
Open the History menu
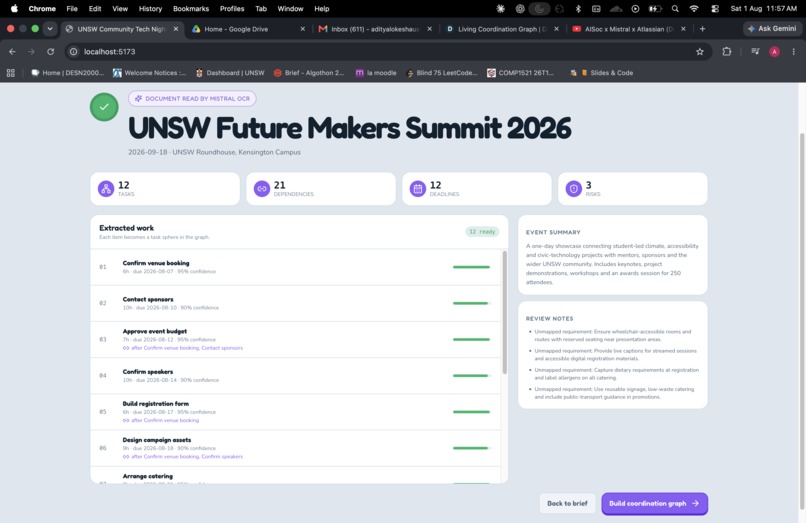(x=150, y=8)
